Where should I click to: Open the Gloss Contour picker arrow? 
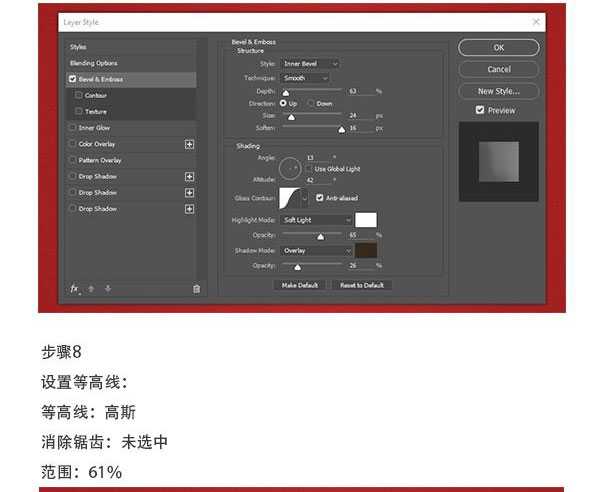(305, 198)
